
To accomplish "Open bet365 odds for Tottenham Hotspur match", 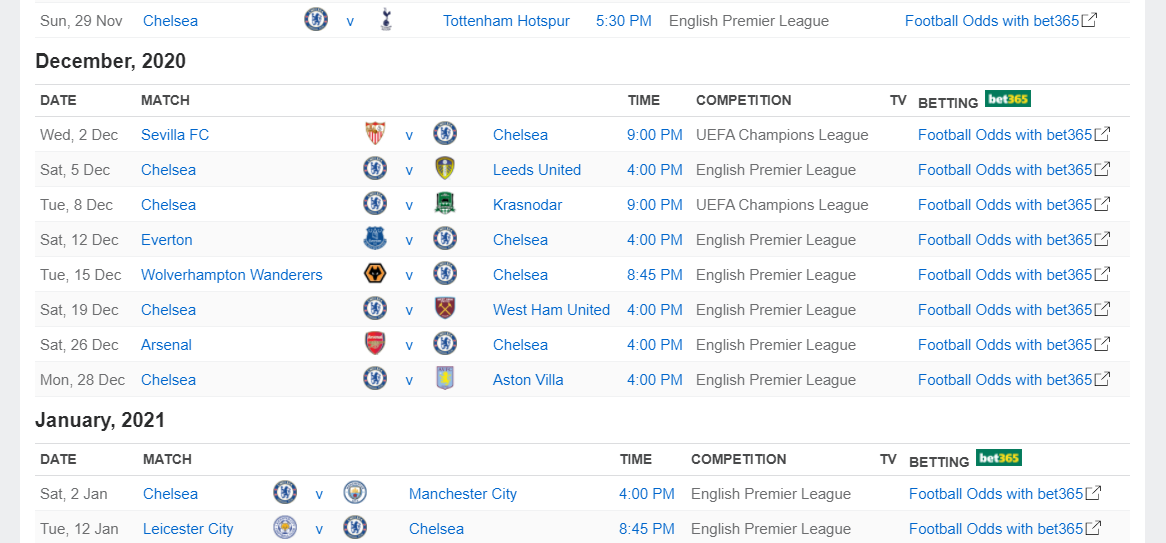I will click(1000, 21).
